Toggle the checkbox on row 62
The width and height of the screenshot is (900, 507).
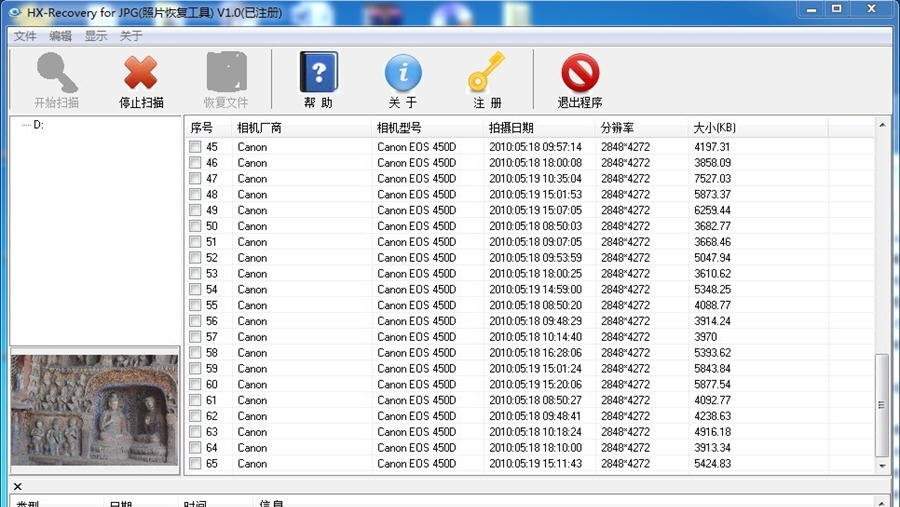pyautogui.click(x=195, y=416)
